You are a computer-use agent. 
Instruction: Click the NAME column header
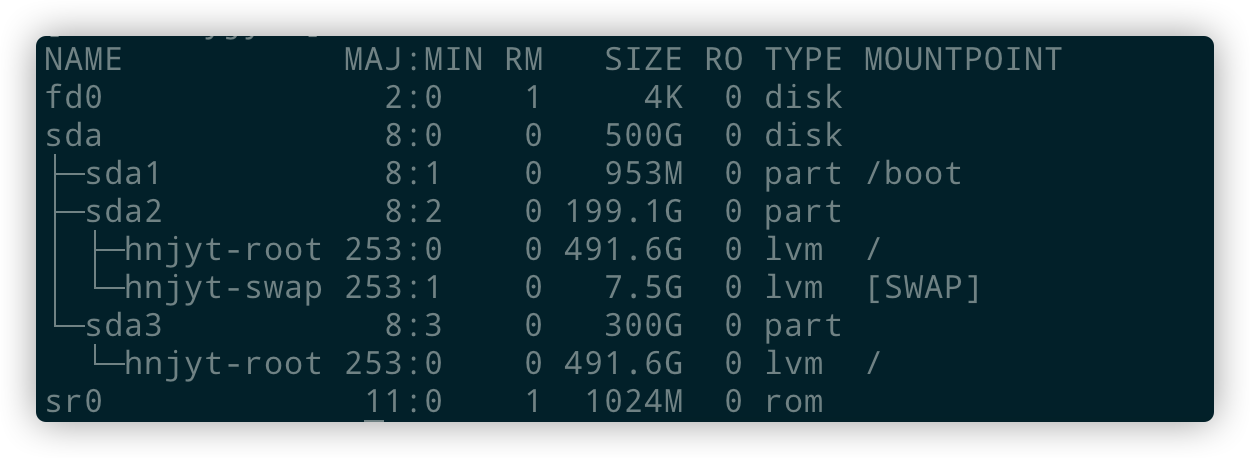pyautogui.click(x=83, y=60)
